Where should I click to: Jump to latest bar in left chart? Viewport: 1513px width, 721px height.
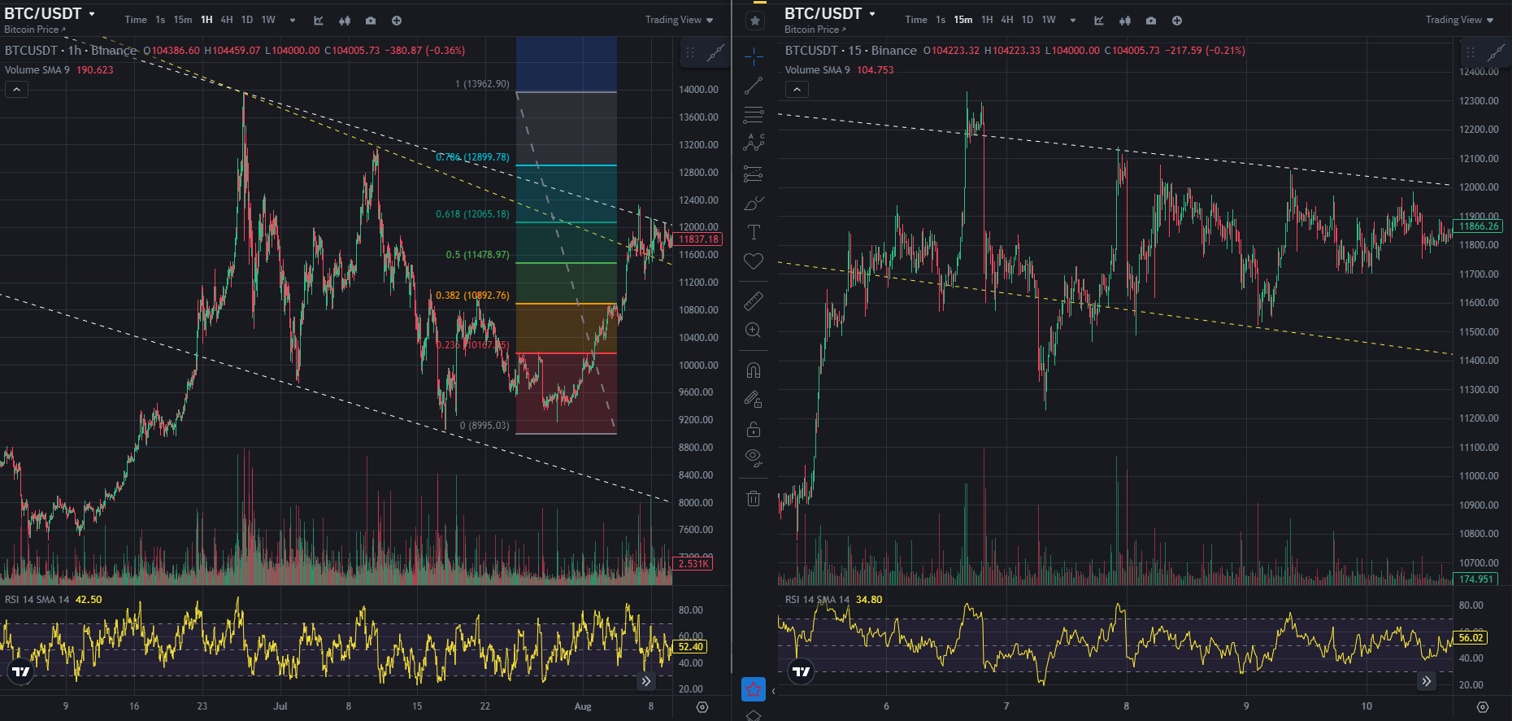[646, 681]
